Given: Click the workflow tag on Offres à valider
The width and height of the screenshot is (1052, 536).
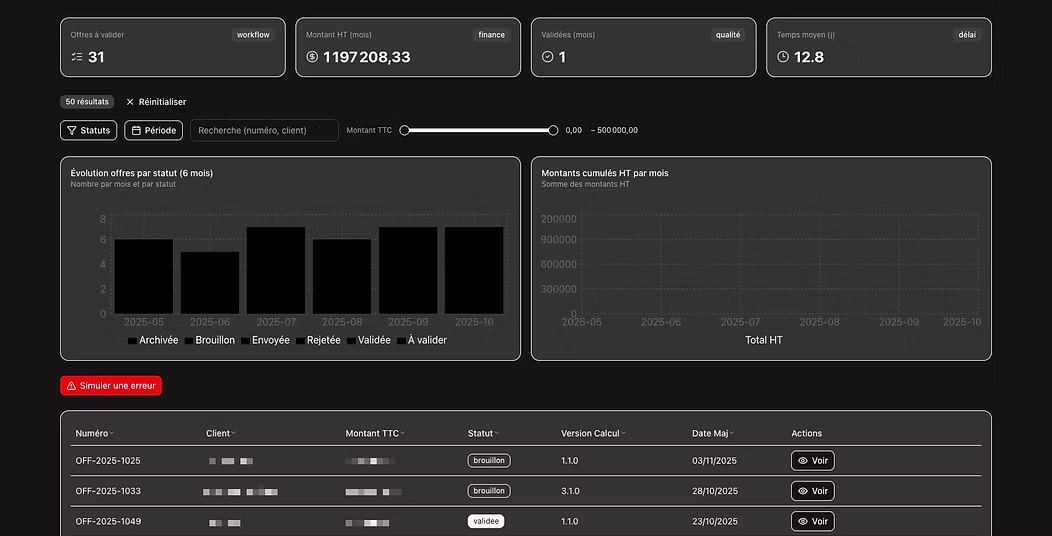Looking at the screenshot, I should [x=253, y=35].
